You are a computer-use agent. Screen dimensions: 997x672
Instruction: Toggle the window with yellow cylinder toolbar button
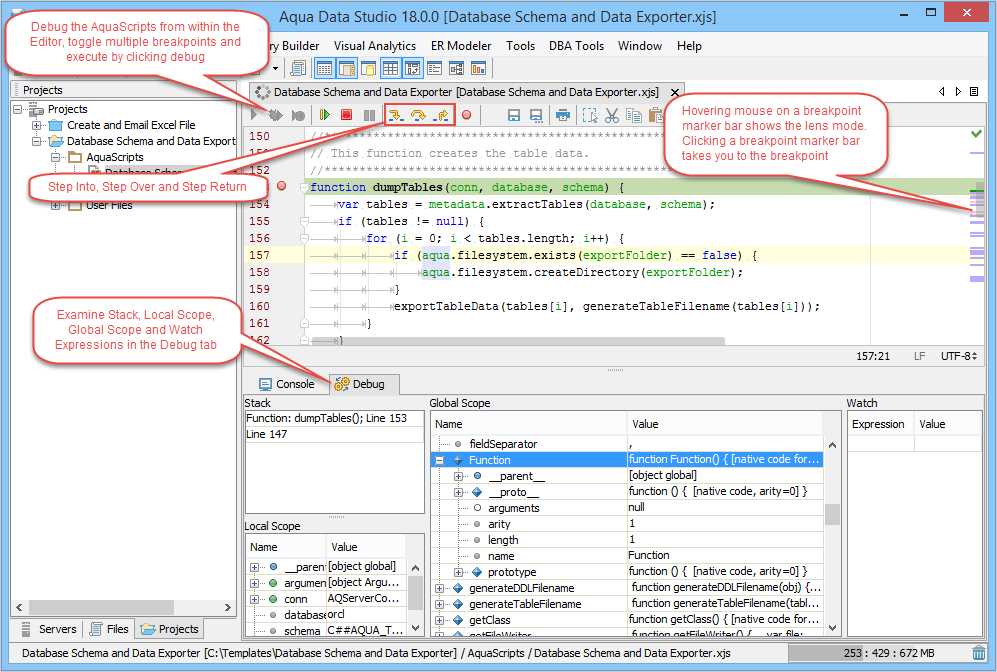tap(369, 68)
